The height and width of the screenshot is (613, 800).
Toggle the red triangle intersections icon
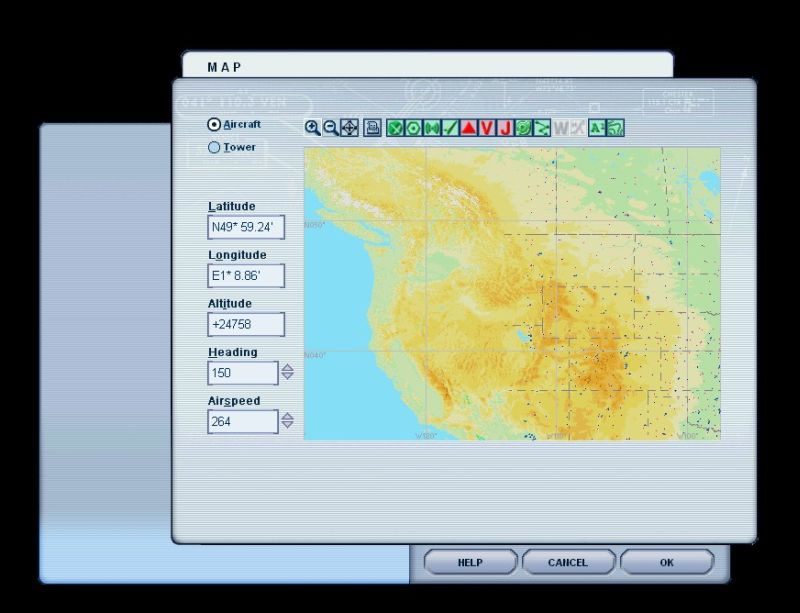[x=468, y=128]
